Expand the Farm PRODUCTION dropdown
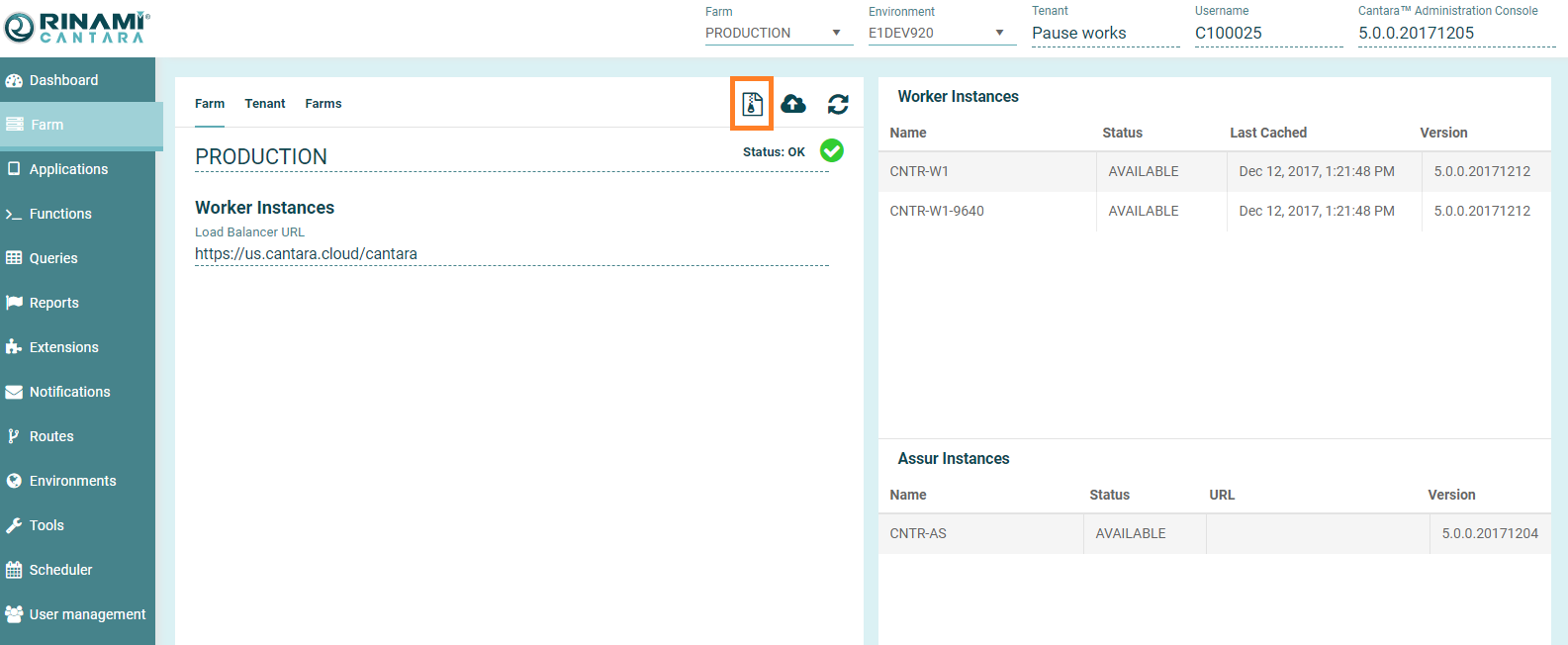Screen dimensions: 1568x645 tap(778, 33)
